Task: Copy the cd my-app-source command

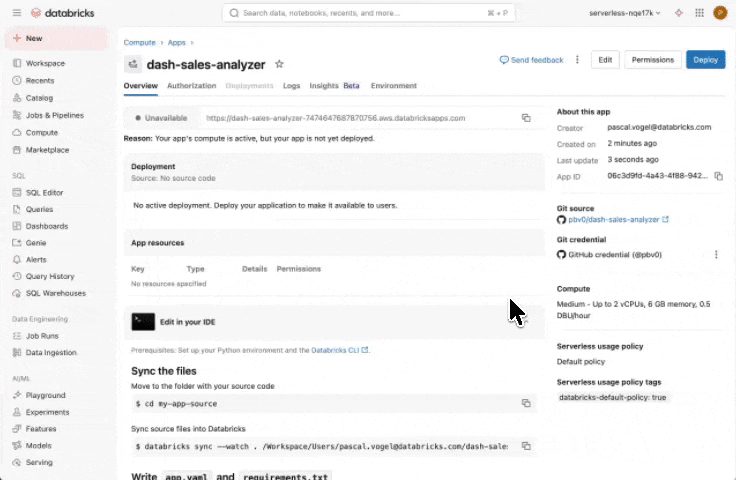Action: point(526,403)
